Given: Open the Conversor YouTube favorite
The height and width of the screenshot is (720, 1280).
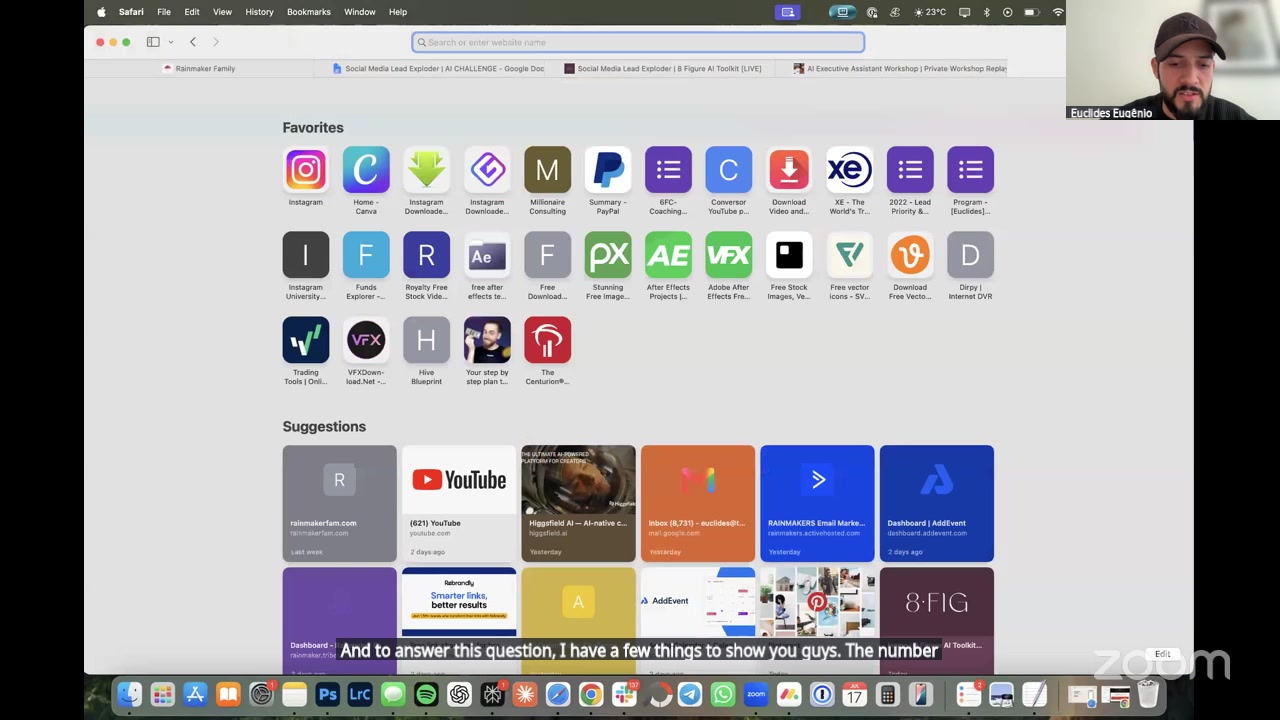Looking at the screenshot, I should (x=728, y=170).
